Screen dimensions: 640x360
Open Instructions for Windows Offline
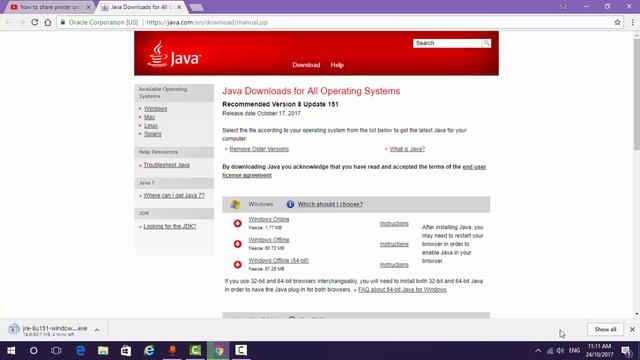coord(394,244)
